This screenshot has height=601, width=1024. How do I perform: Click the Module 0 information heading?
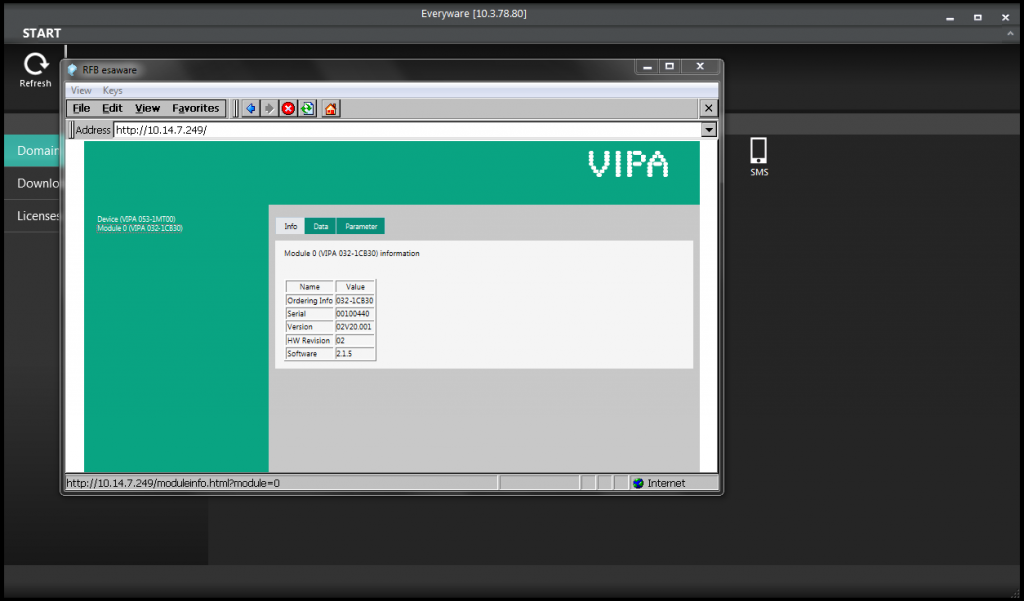[351, 253]
